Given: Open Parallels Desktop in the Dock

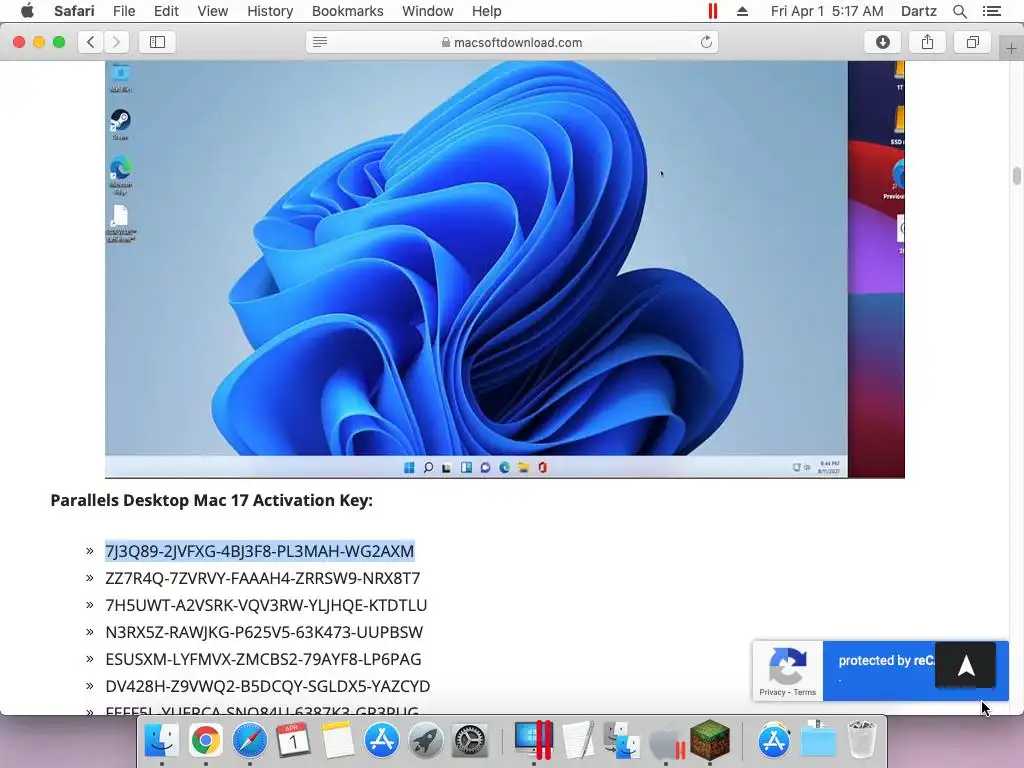Looking at the screenshot, I should point(534,741).
